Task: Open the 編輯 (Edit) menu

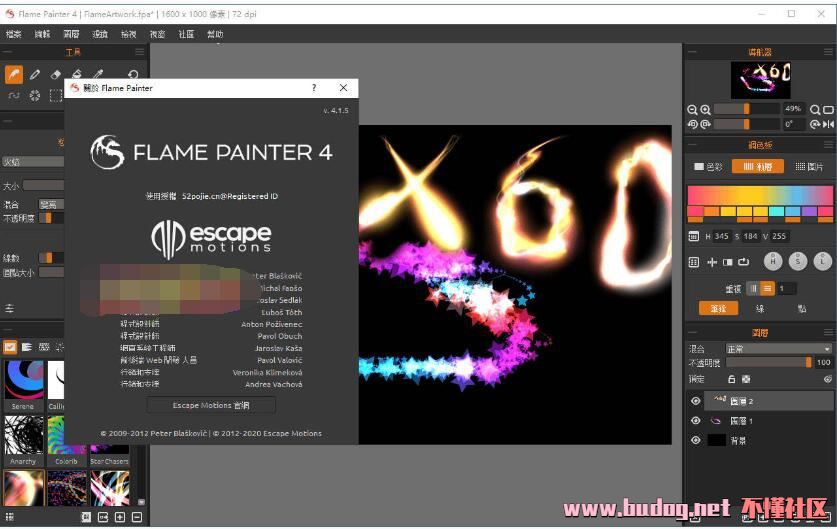Action: [x=42, y=34]
